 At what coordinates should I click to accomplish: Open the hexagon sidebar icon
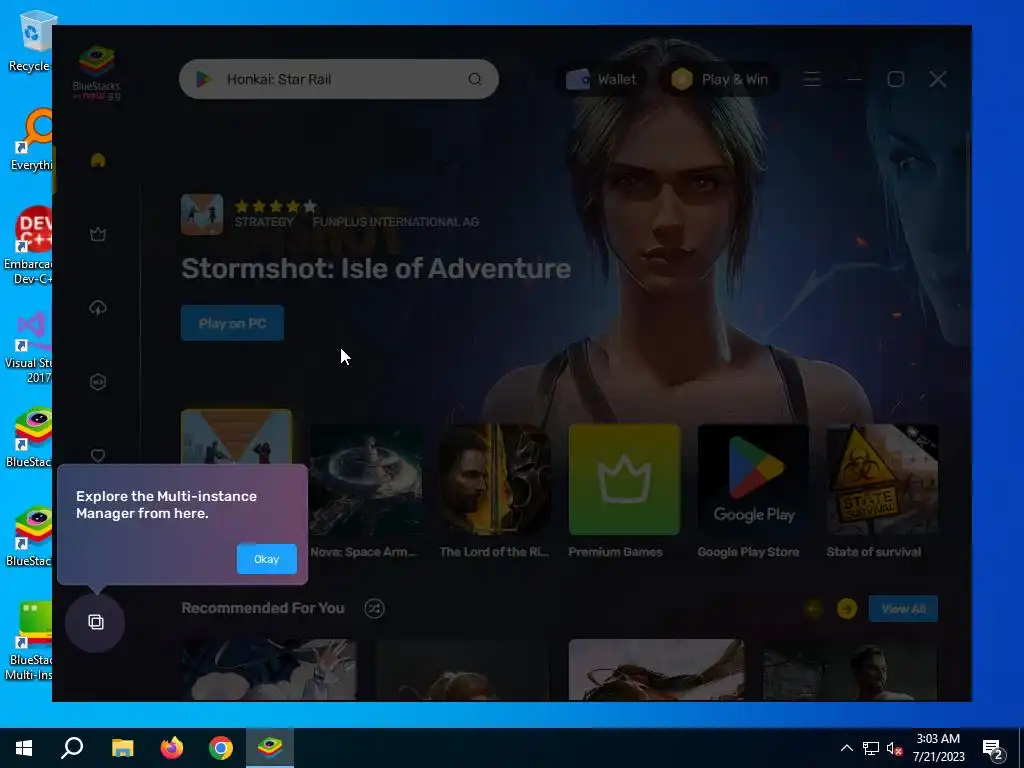coord(98,382)
